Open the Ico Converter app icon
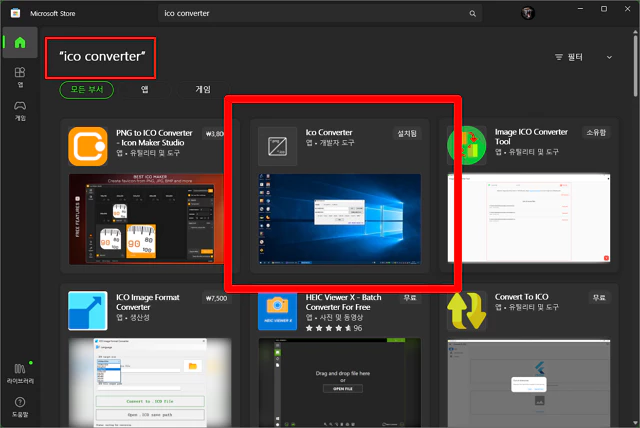Image resolution: width=640 pixels, height=428 pixels. (x=278, y=146)
